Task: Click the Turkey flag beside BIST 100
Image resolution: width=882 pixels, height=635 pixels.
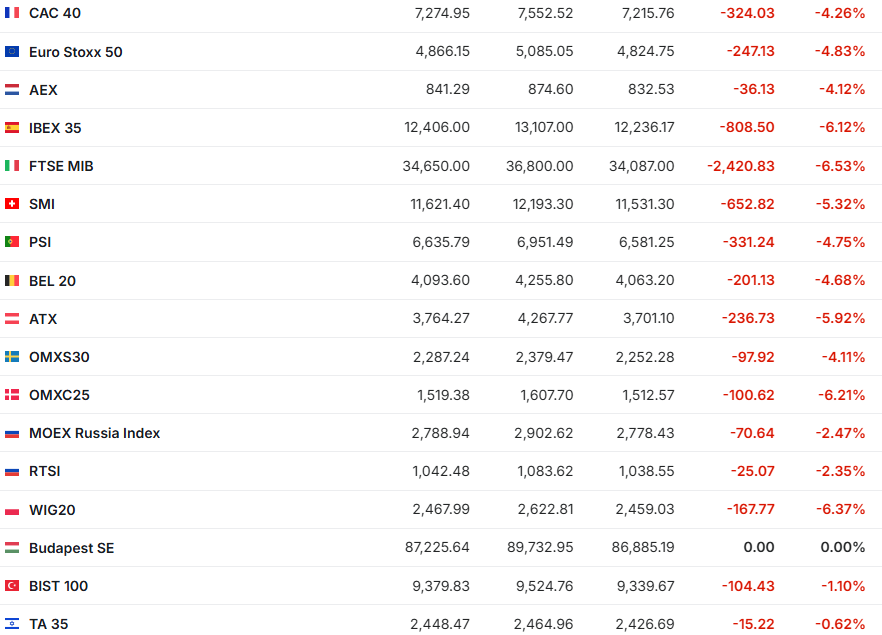Action: coord(12,586)
